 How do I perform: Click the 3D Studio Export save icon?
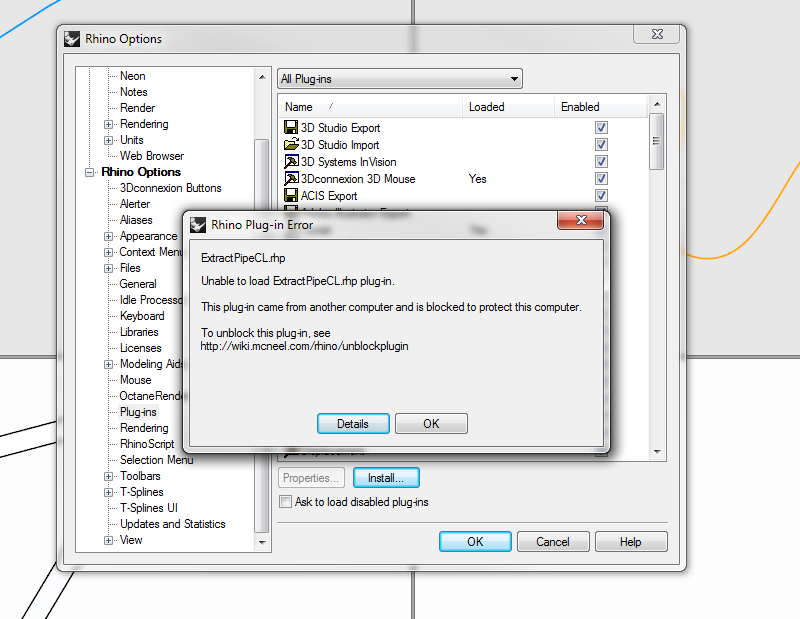291,127
